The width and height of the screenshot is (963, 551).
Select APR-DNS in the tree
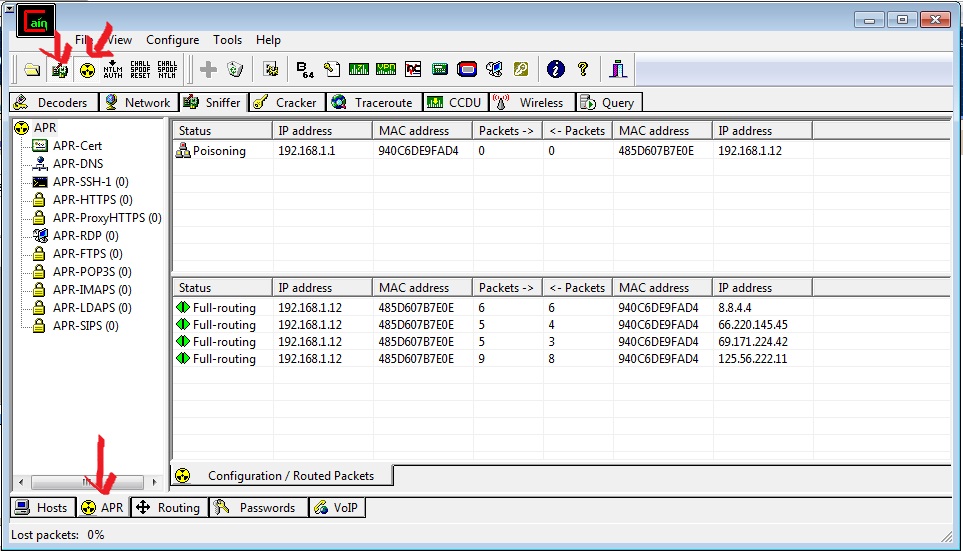coord(78,164)
